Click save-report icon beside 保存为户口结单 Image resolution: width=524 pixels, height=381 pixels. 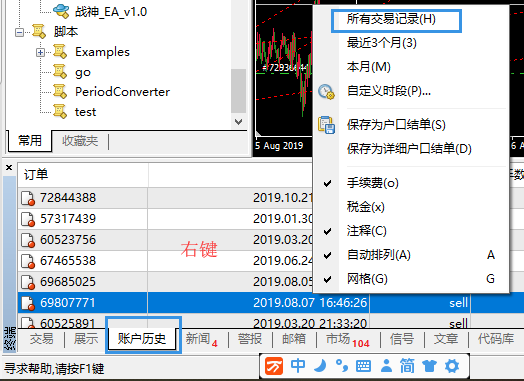coord(326,125)
